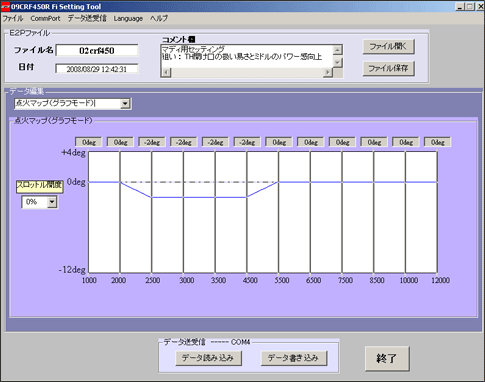Click the 終了 exit button
Screen dimensions: 485x382
(387, 359)
